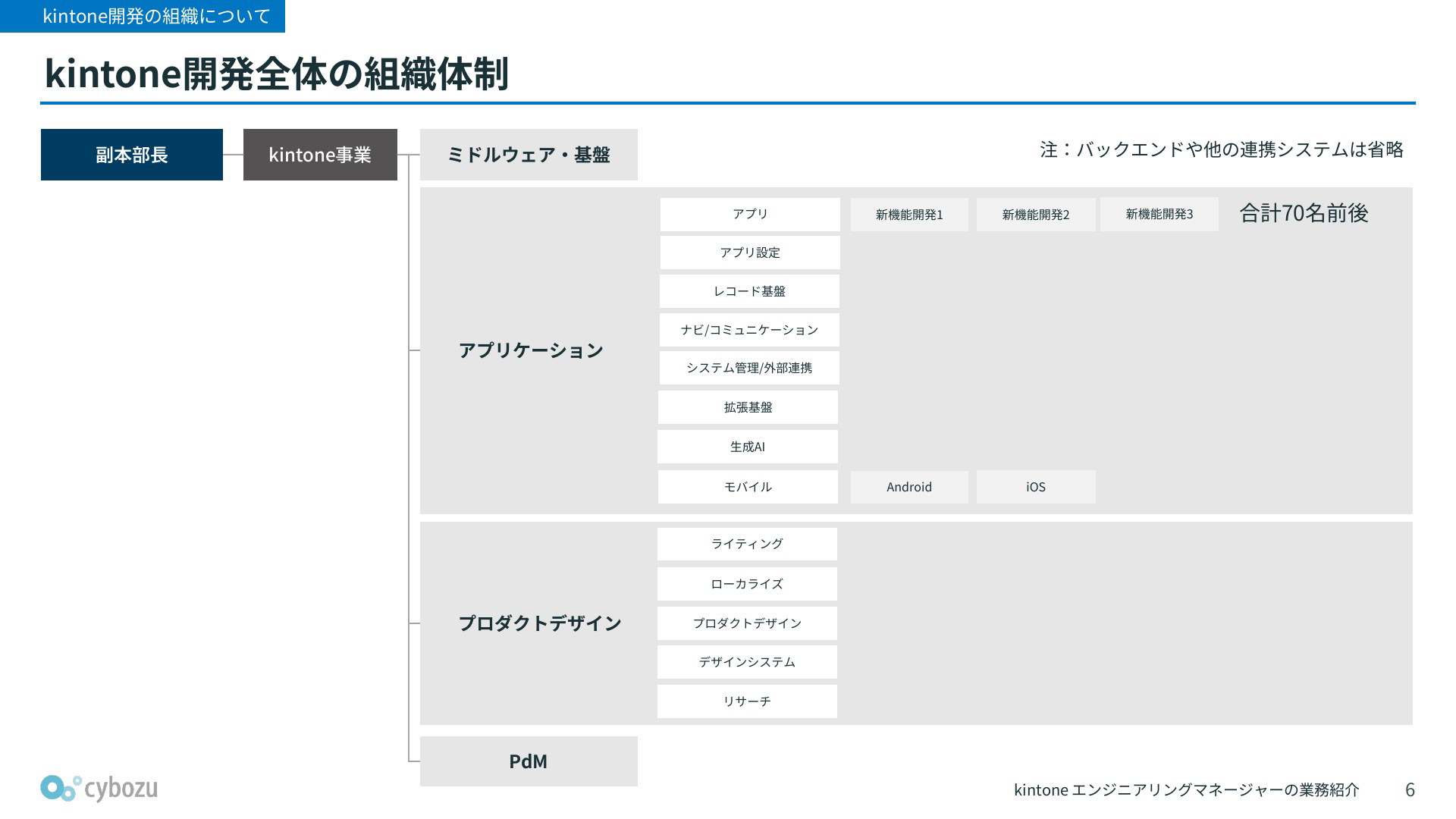Click the アプリ team box
Viewport: 1456px width, 819px height.
click(750, 215)
